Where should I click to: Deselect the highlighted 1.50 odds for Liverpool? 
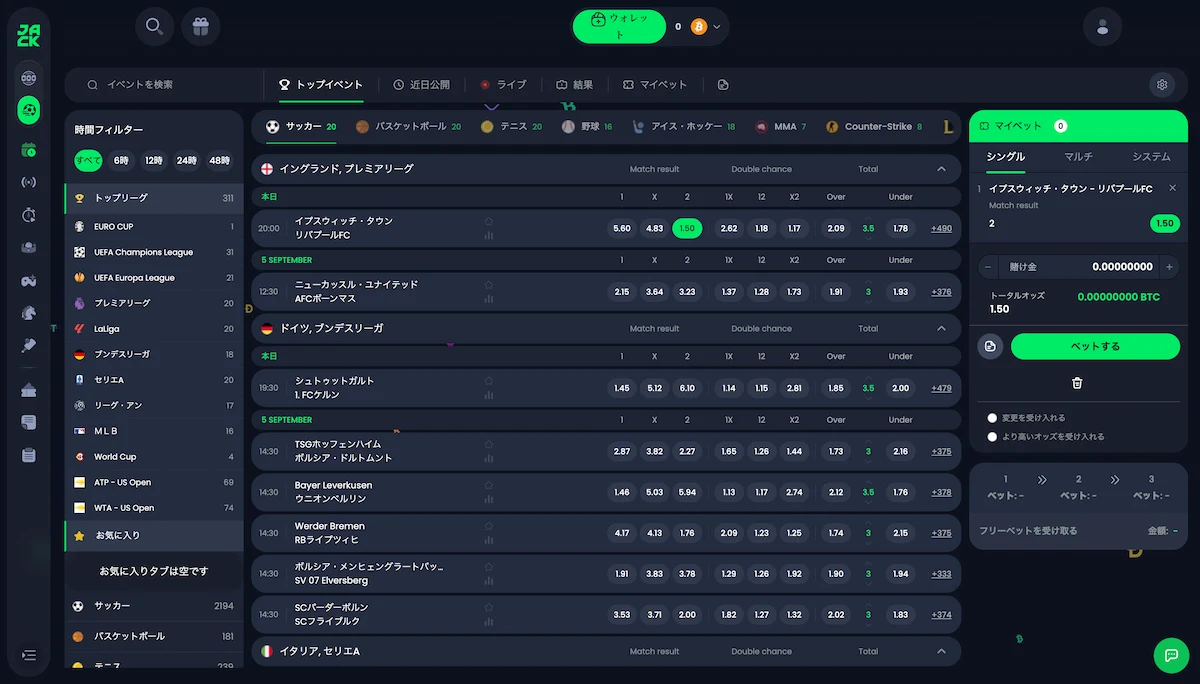(687, 228)
